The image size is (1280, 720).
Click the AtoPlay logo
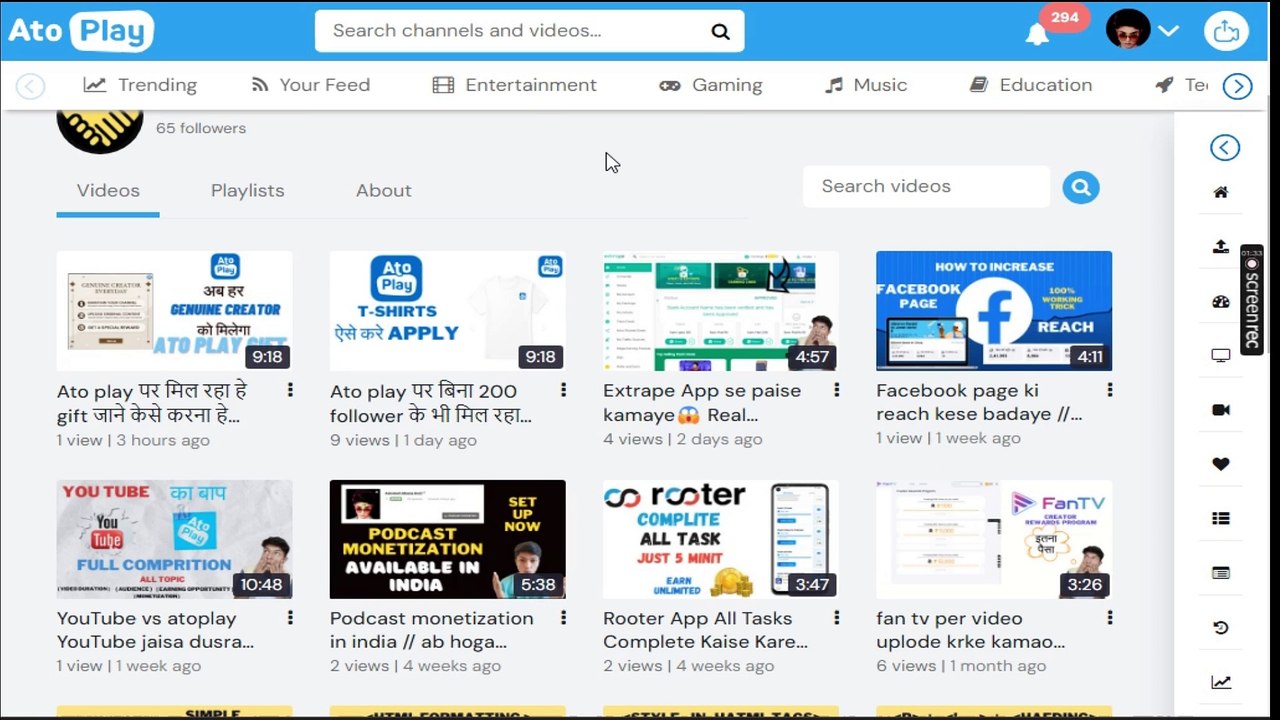pos(81,31)
